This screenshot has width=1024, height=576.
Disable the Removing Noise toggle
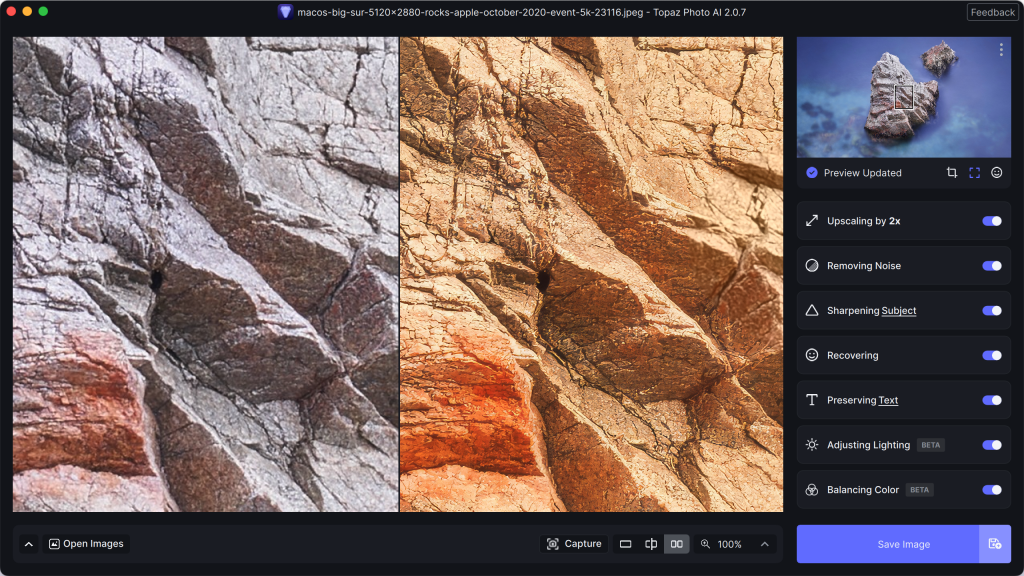tap(991, 265)
